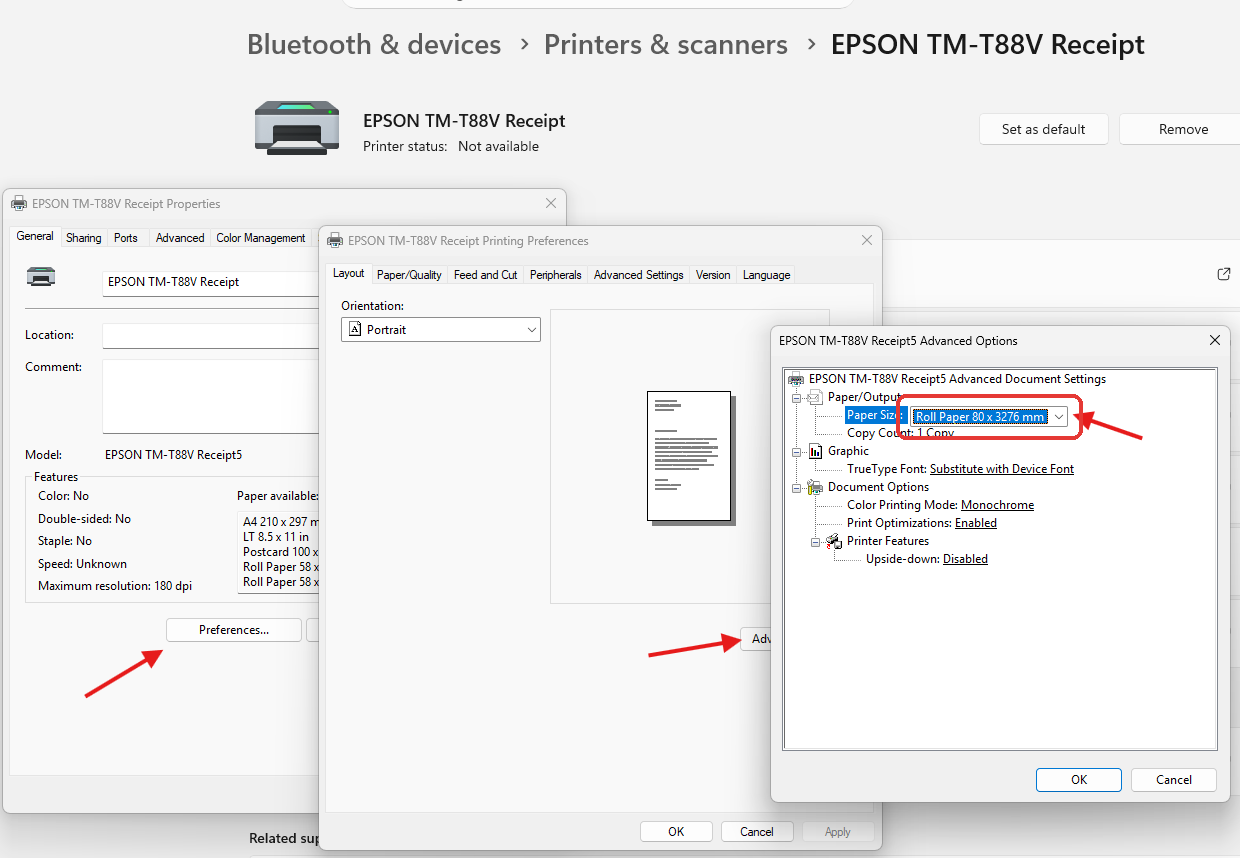Click Bluetooth & devices breadcrumb

click(374, 44)
